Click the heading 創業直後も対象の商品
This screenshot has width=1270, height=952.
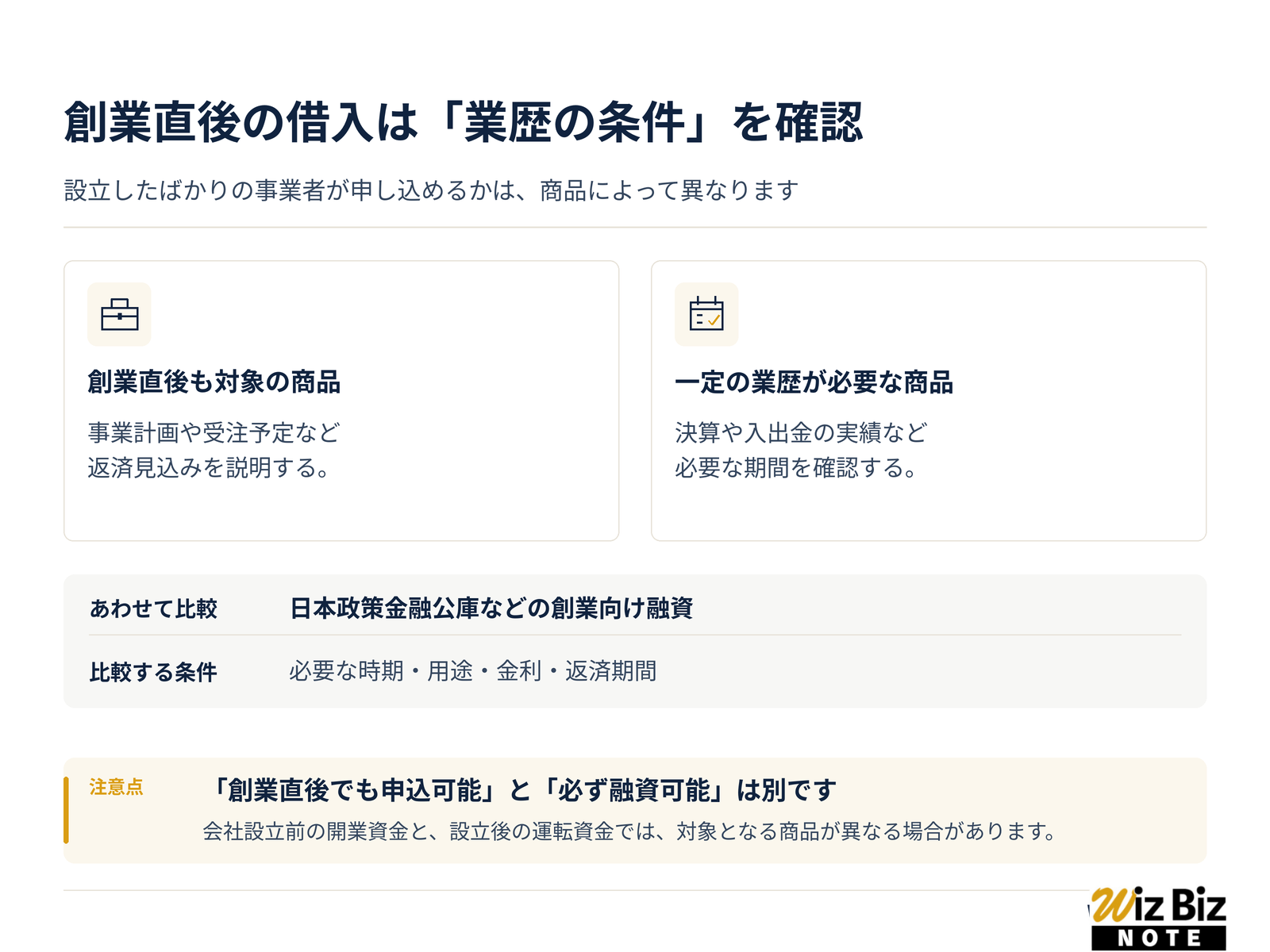pos(214,382)
